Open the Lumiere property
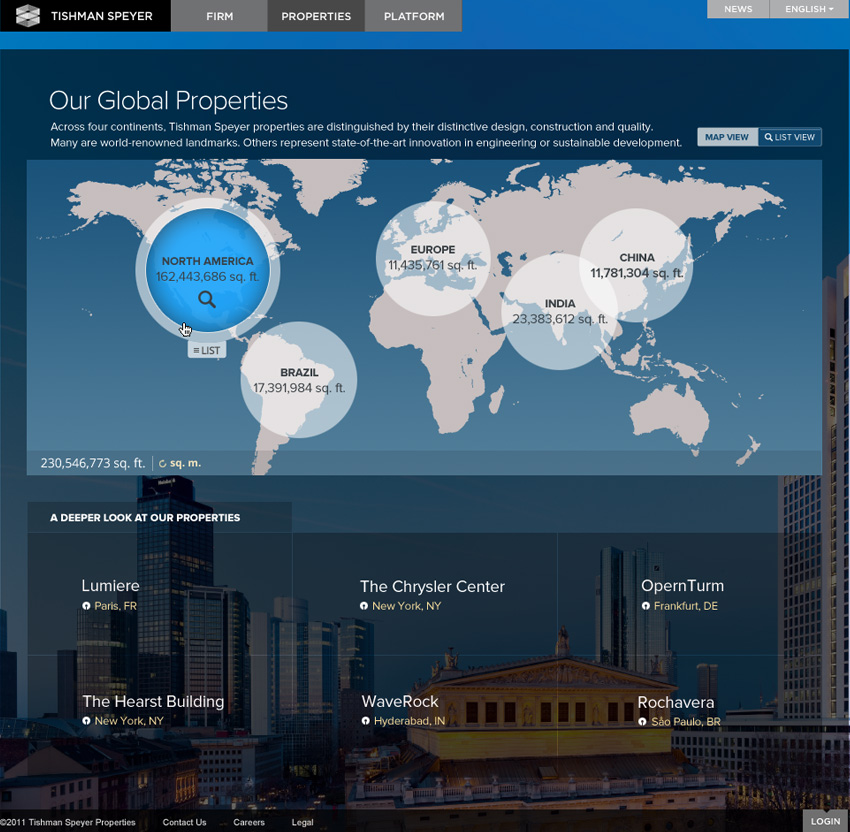 click(111, 586)
